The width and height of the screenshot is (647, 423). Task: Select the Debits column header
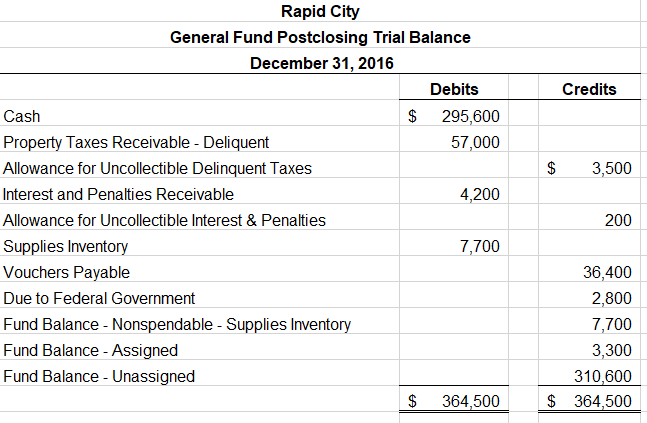[x=453, y=90]
